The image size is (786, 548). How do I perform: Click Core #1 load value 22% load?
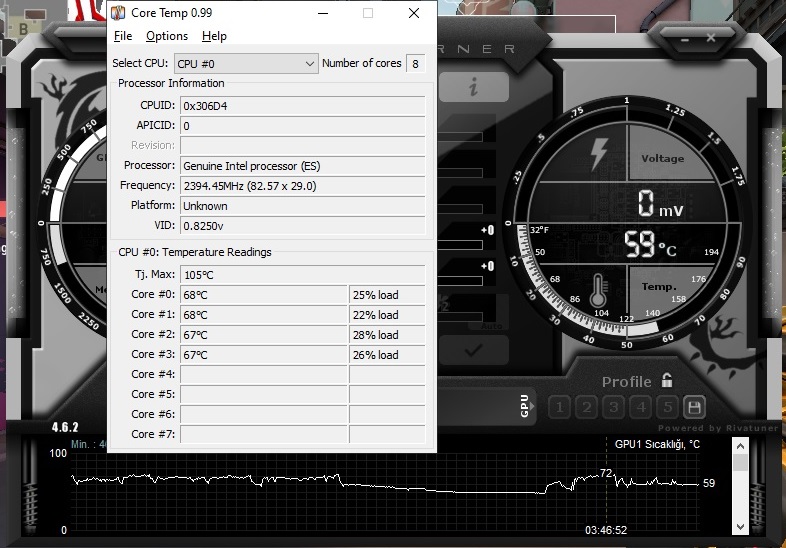point(387,315)
